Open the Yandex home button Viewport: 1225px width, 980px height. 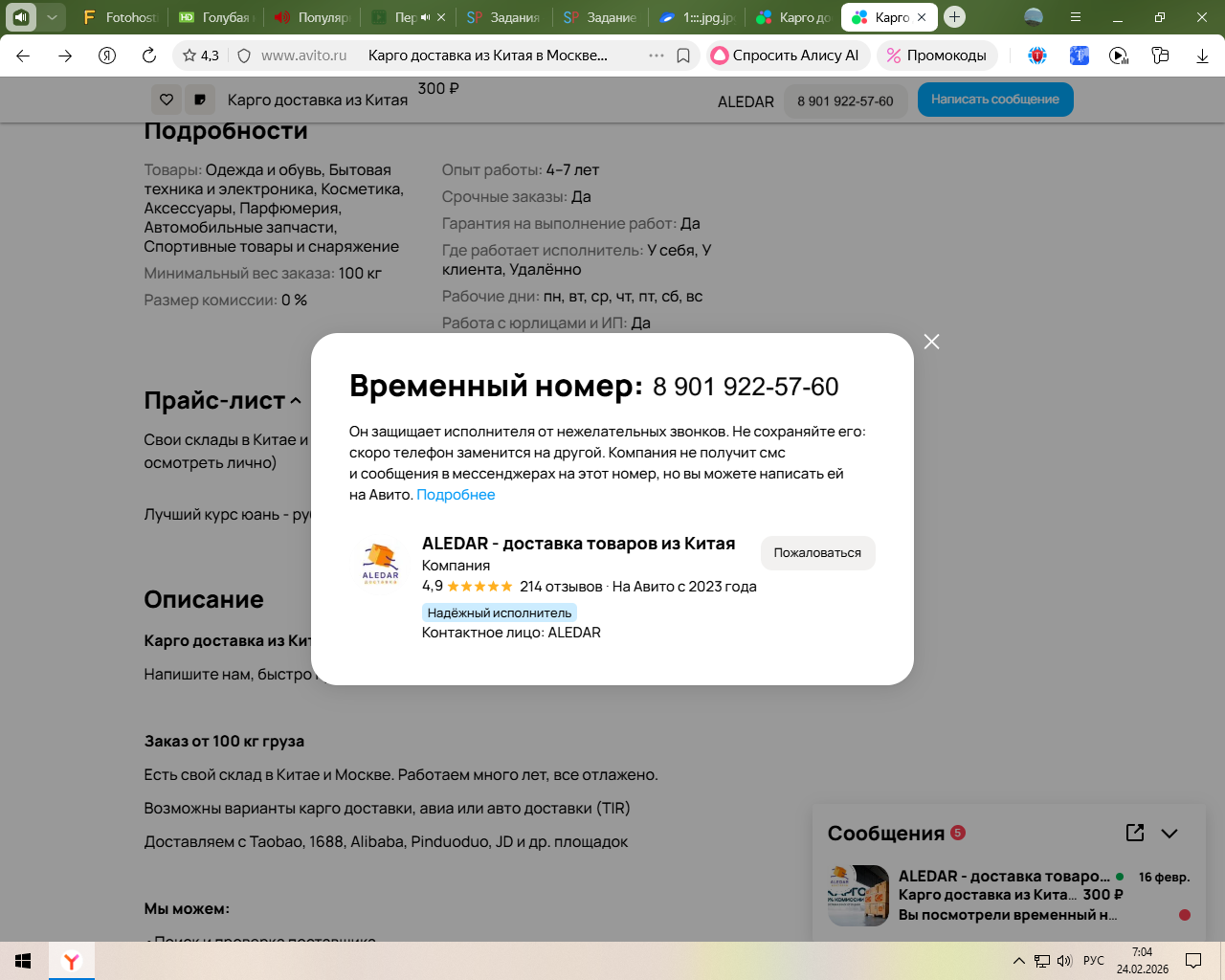(x=107, y=56)
